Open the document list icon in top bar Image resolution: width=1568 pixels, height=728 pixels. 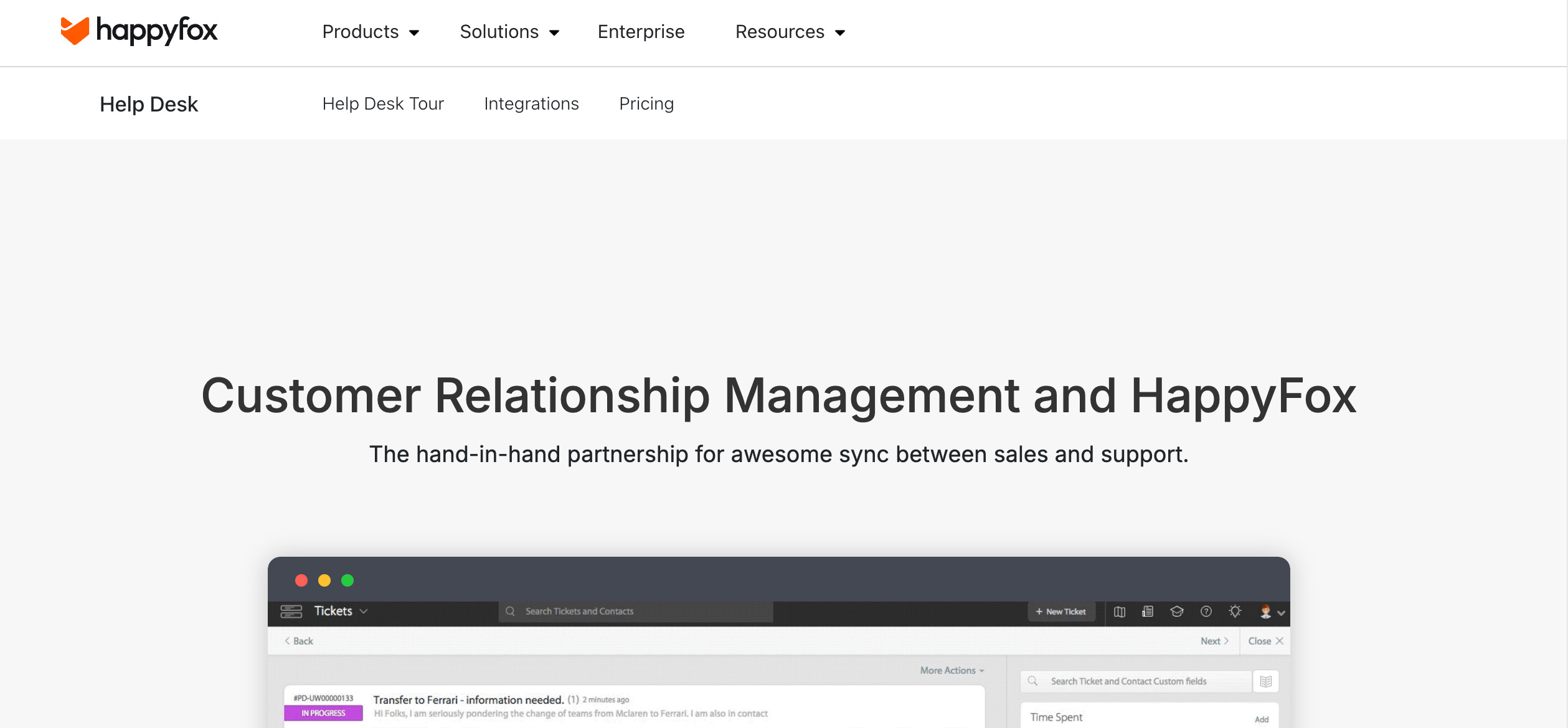1148,612
